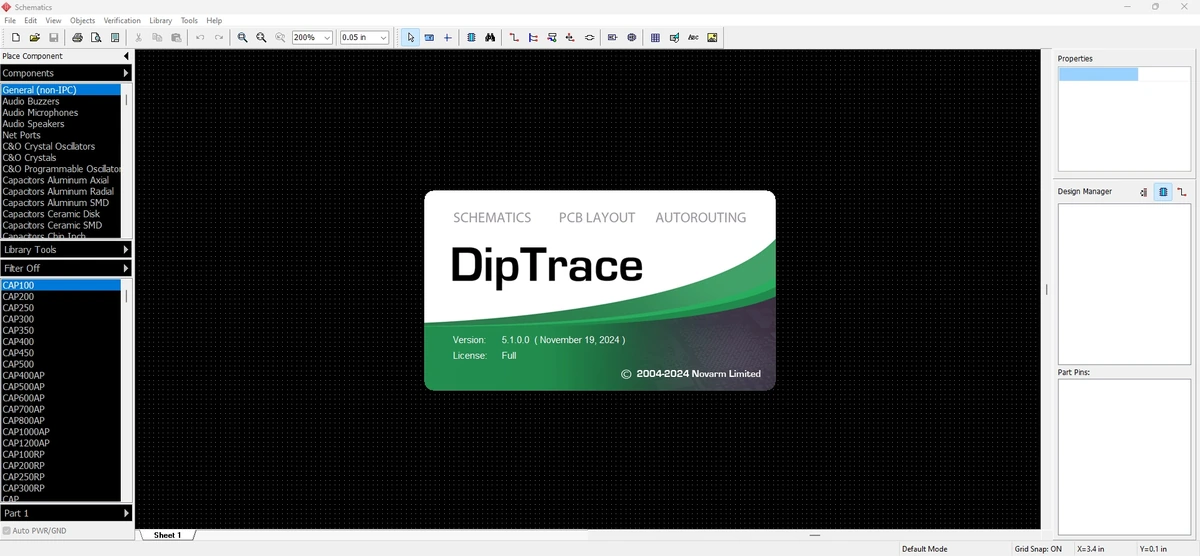This screenshot has height=556, width=1200.
Task: Select the Place Wire tool
Action: pyautogui.click(x=514, y=38)
